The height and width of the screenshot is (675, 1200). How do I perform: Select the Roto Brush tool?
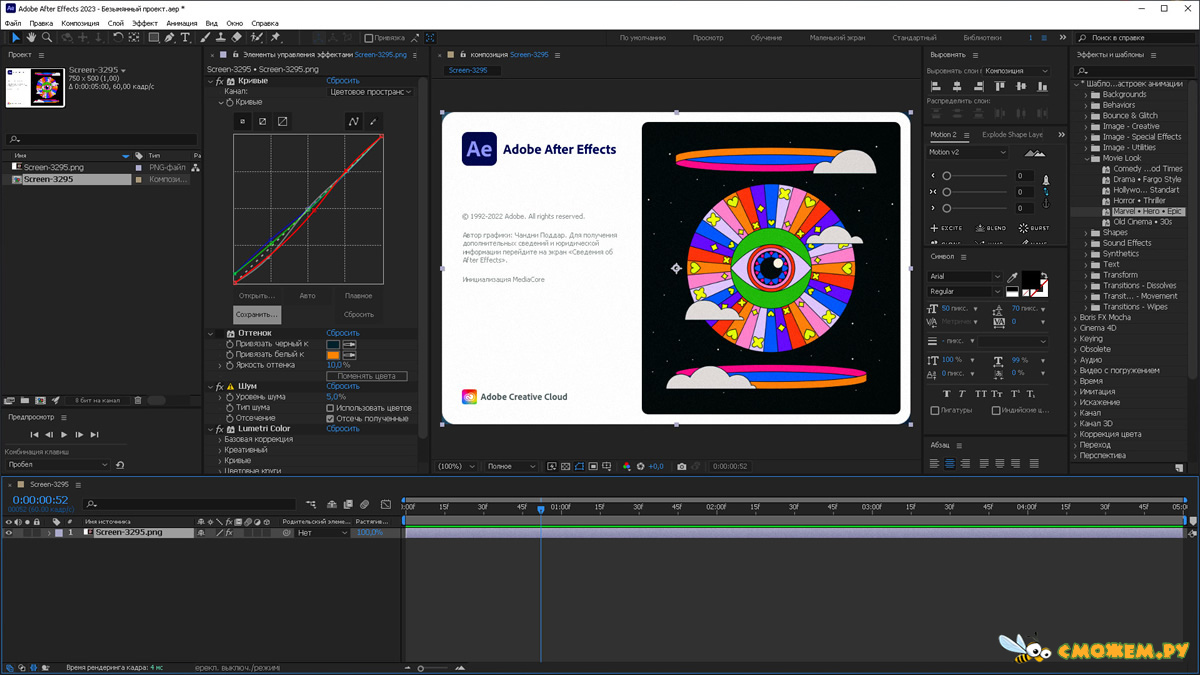click(x=257, y=38)
